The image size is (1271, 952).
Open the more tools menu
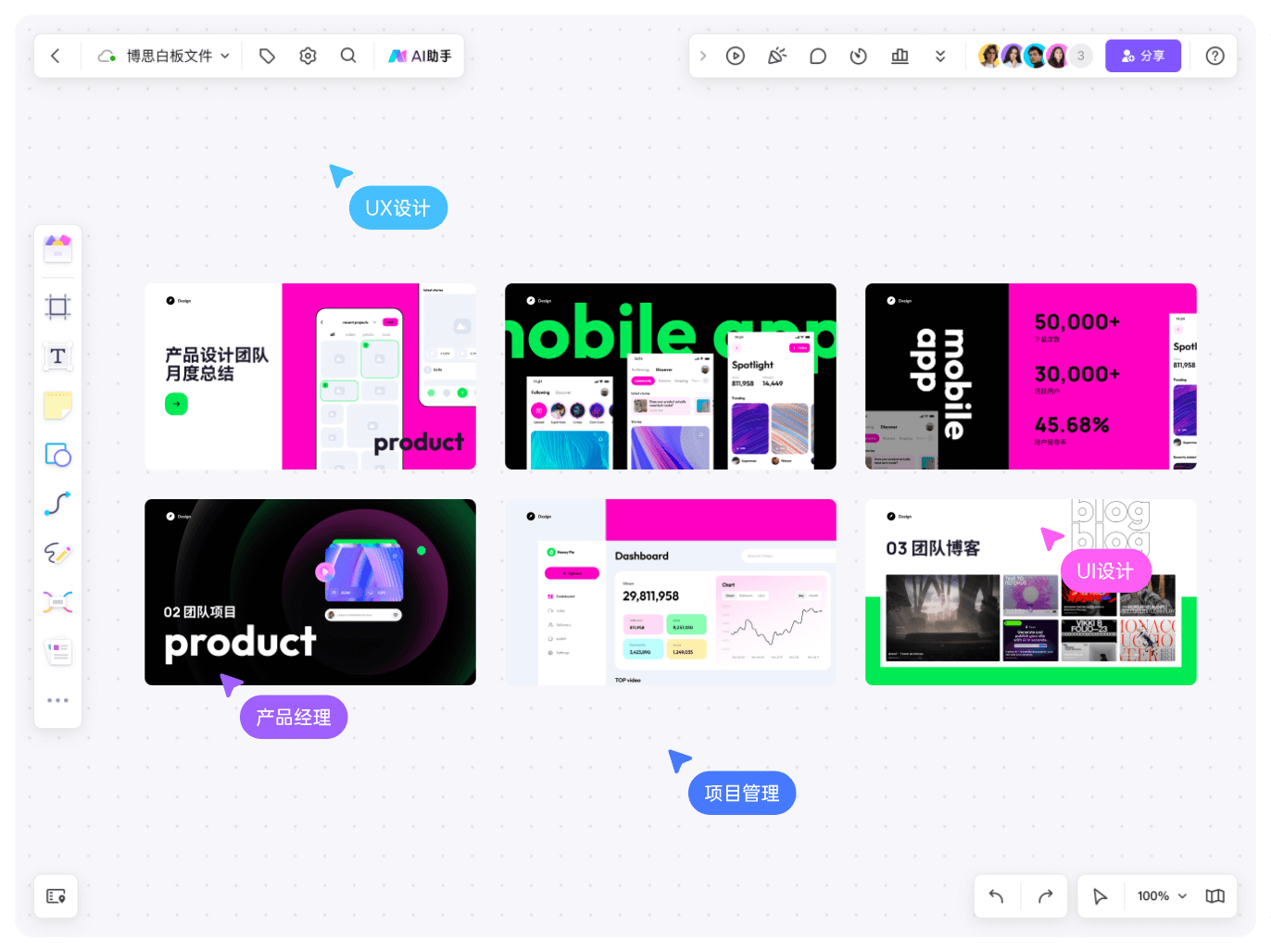point(57,700)
